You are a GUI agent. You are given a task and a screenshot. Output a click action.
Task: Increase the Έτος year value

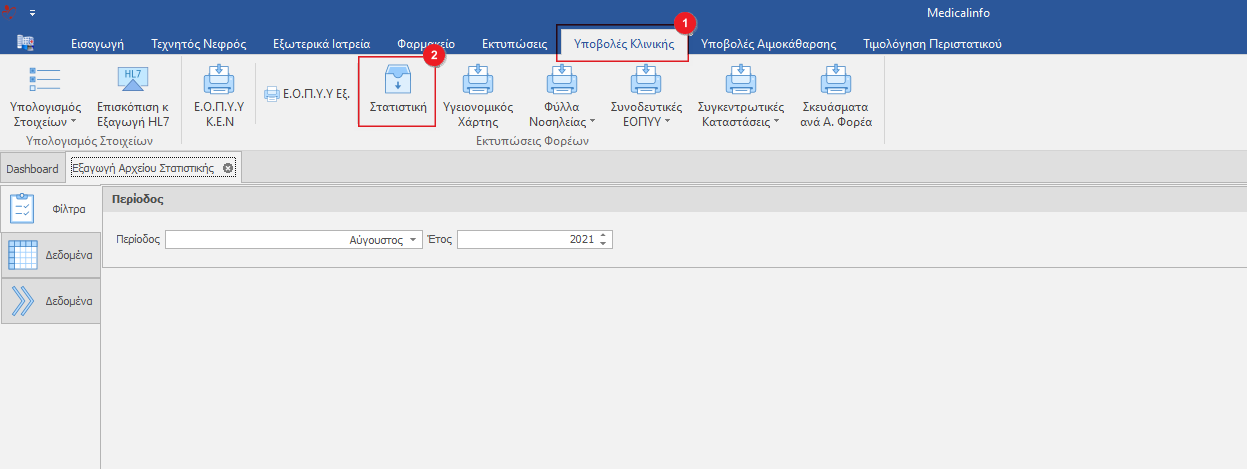pos(603,236)
